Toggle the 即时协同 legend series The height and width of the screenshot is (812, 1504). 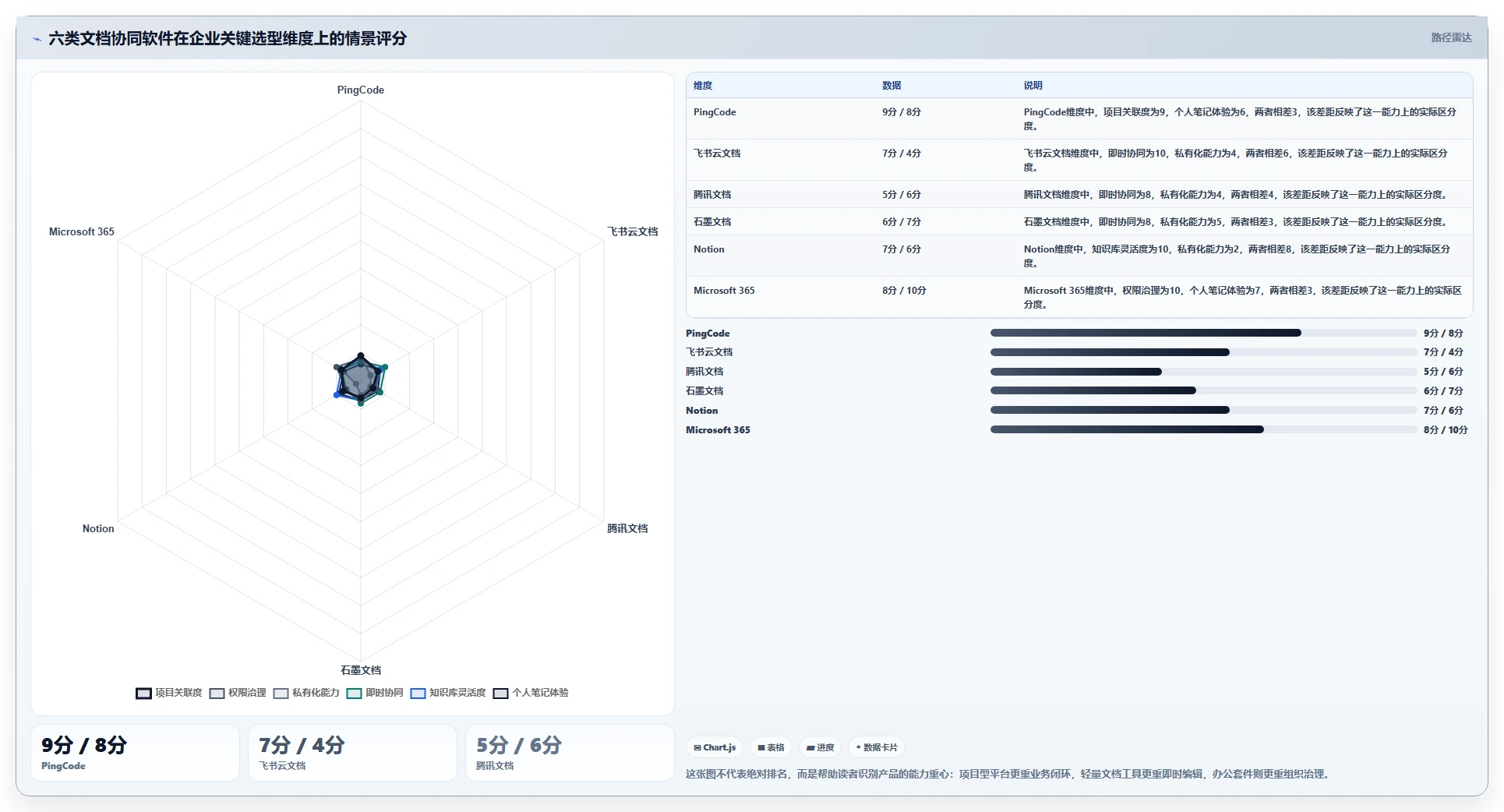pyautogui.click(x=375, y=693)
